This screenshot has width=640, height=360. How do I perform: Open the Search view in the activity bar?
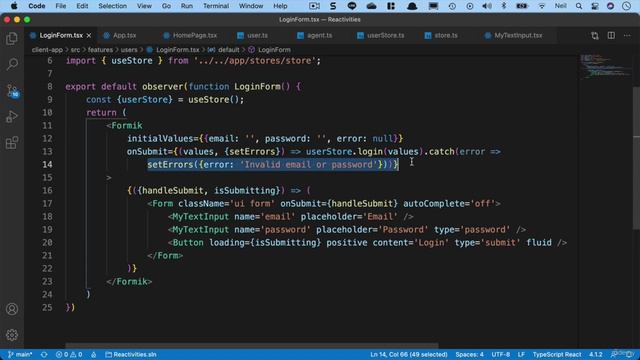click(12, 64)
